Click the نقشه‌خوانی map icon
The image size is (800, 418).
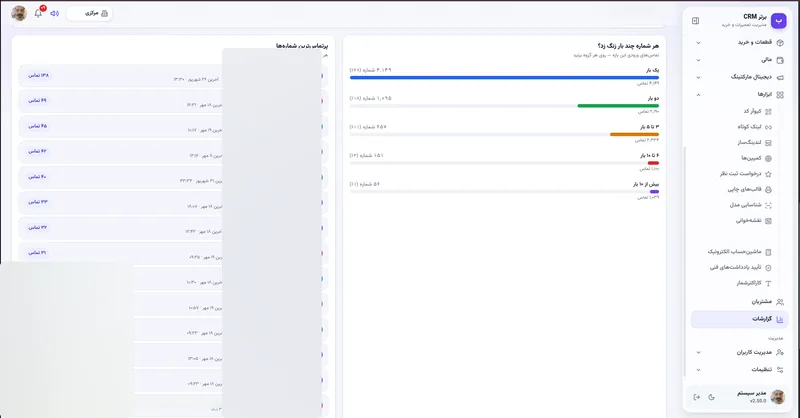pyautogui.click(x=768, y=221)
